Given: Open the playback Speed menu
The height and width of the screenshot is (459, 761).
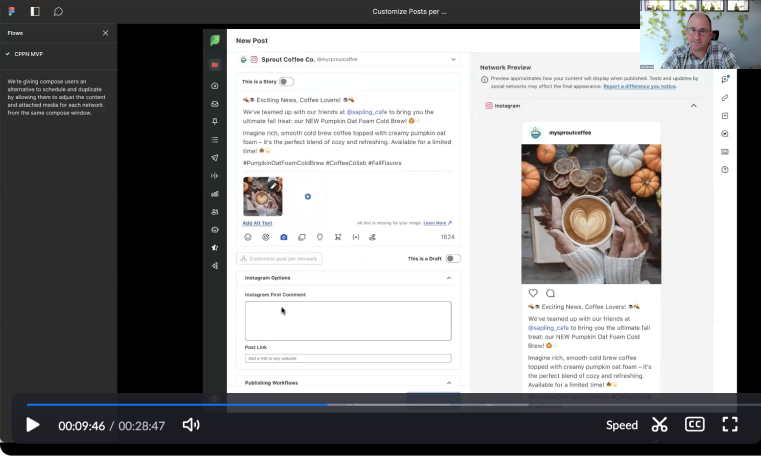Looking at the screenshot, I should coord(621,425).
